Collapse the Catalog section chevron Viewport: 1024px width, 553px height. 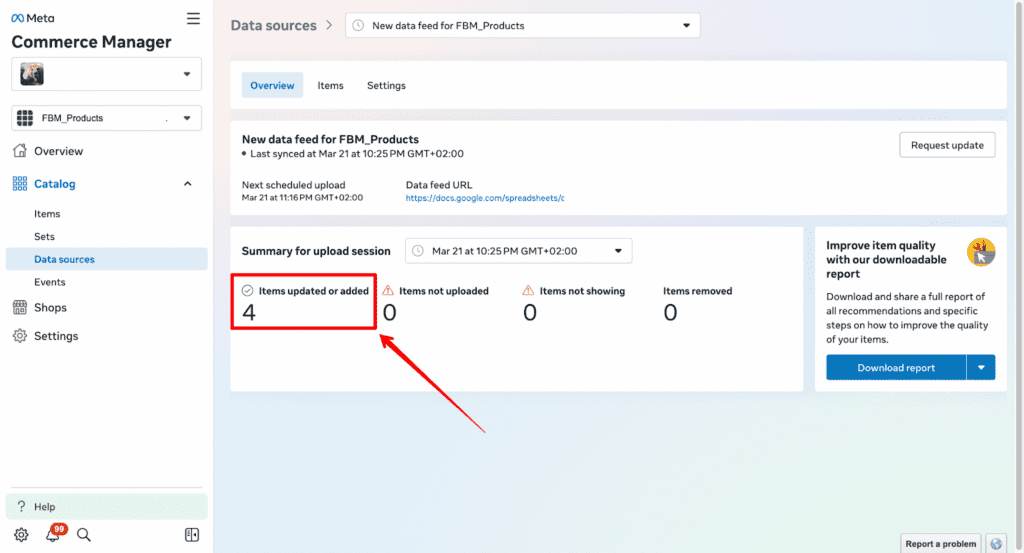click(x=187, y=184)
